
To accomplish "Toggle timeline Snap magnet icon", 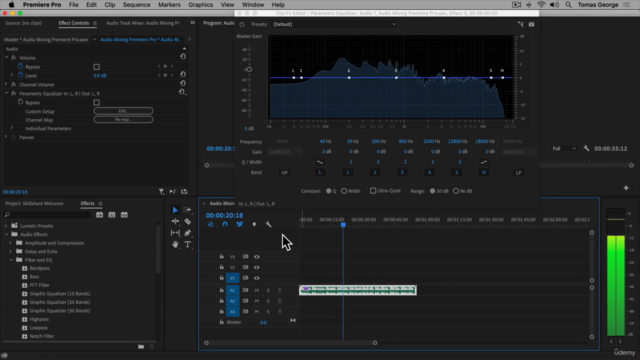I will (225, 224).
